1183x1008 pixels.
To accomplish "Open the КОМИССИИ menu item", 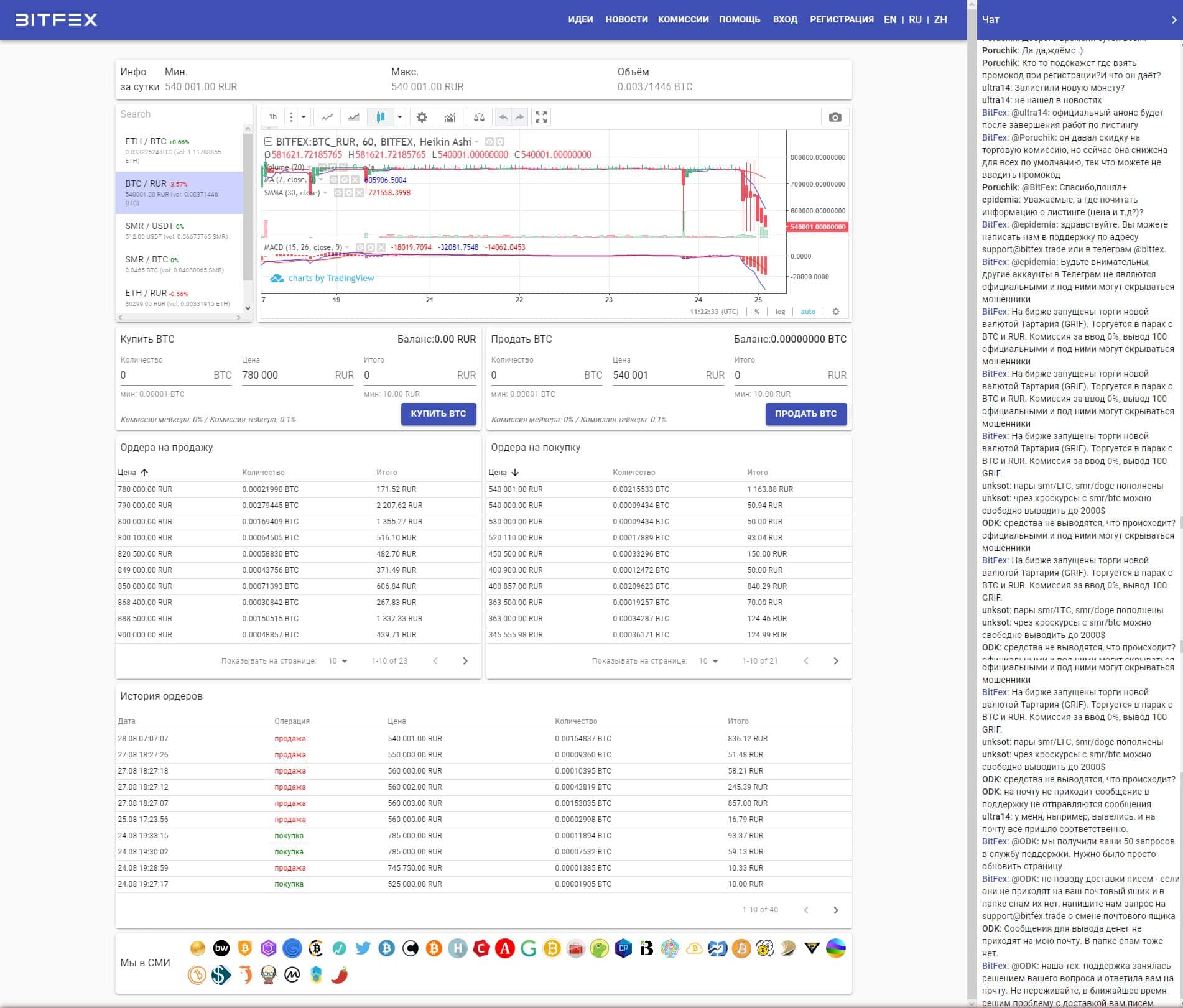I will (683, 19).
